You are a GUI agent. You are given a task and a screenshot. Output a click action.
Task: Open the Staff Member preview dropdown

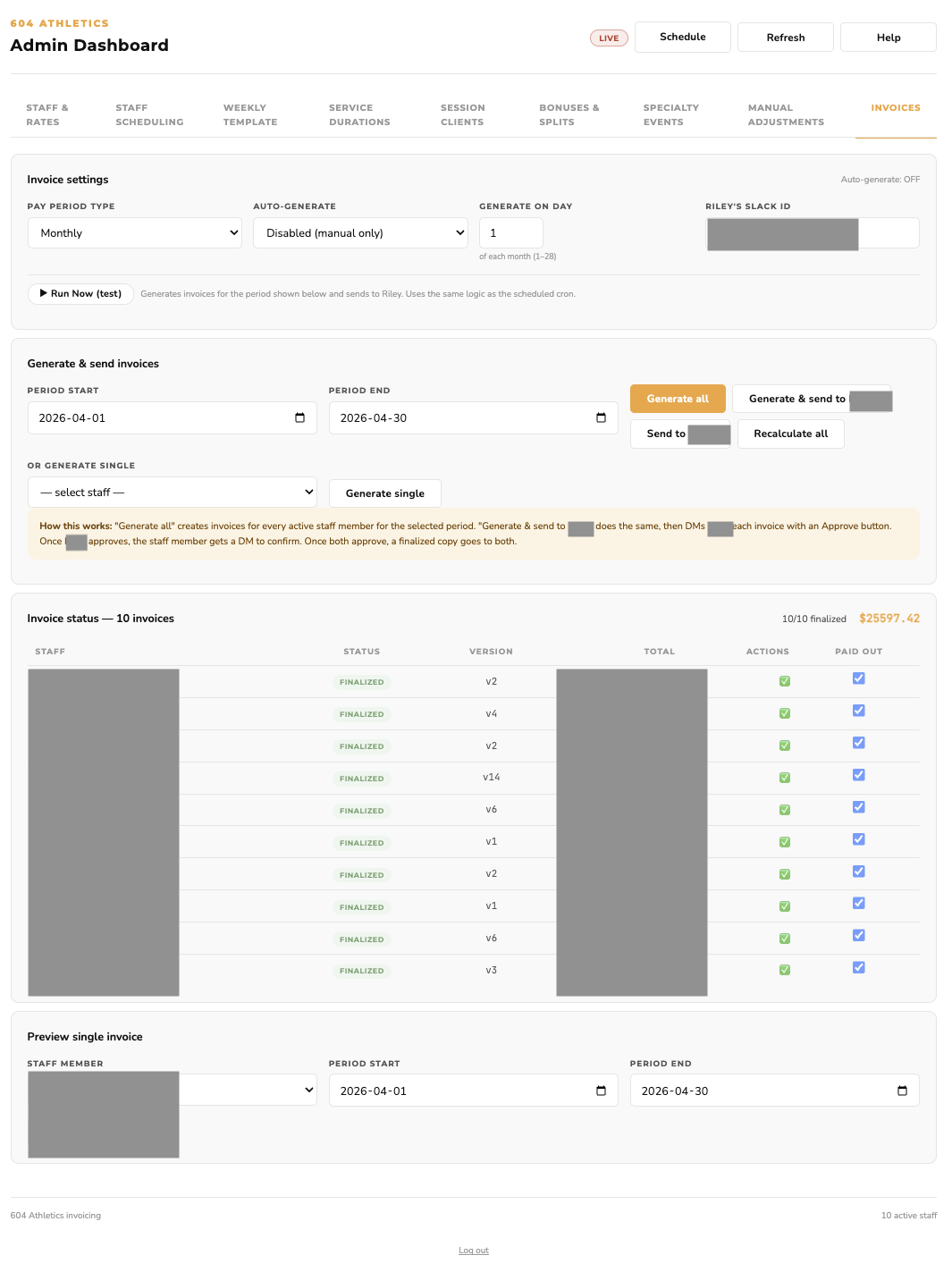(x=173, y=1090)
